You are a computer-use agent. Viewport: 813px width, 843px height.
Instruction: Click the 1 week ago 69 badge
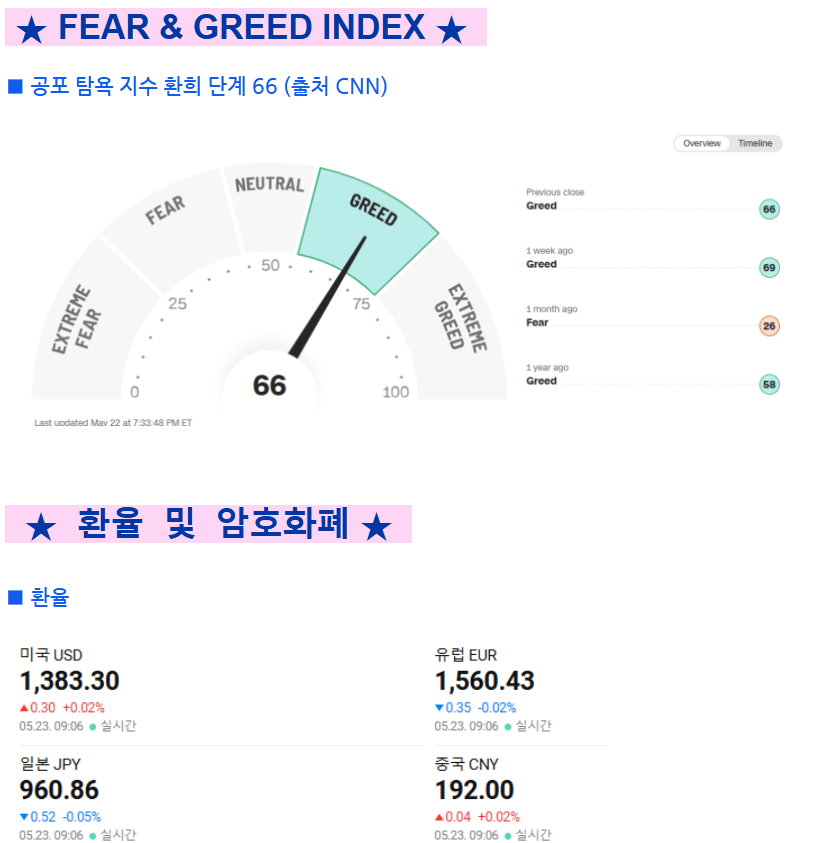click(x=769, y=268)
